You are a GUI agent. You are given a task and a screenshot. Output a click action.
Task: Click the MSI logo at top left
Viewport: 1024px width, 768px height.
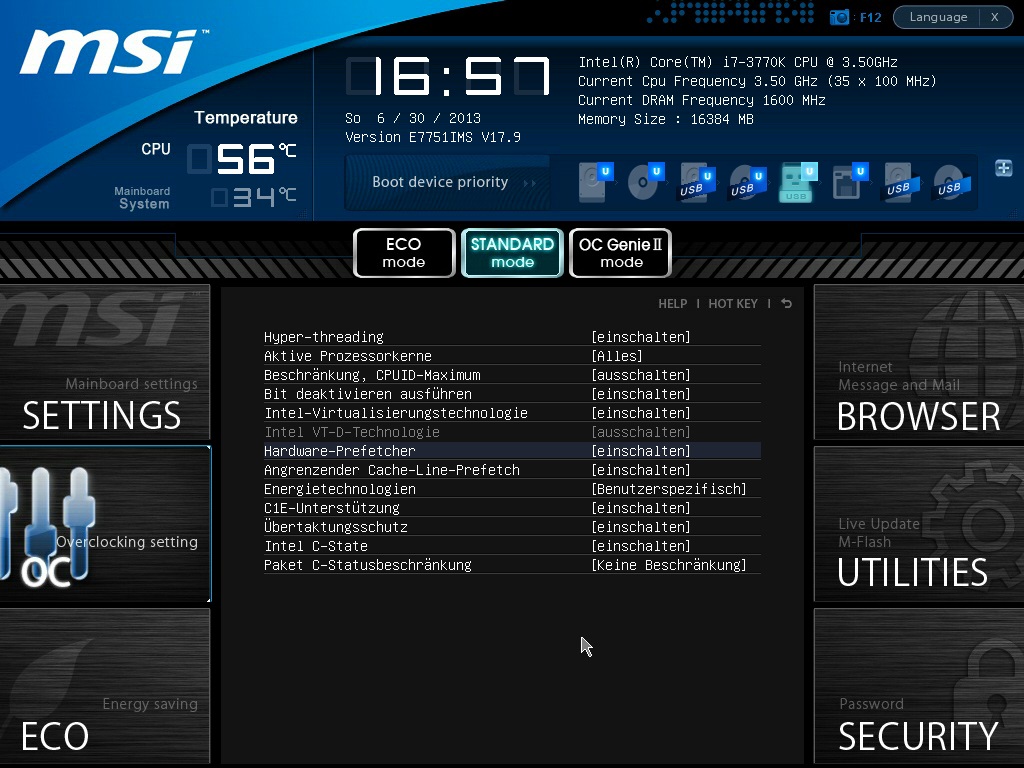click(112, 51)
